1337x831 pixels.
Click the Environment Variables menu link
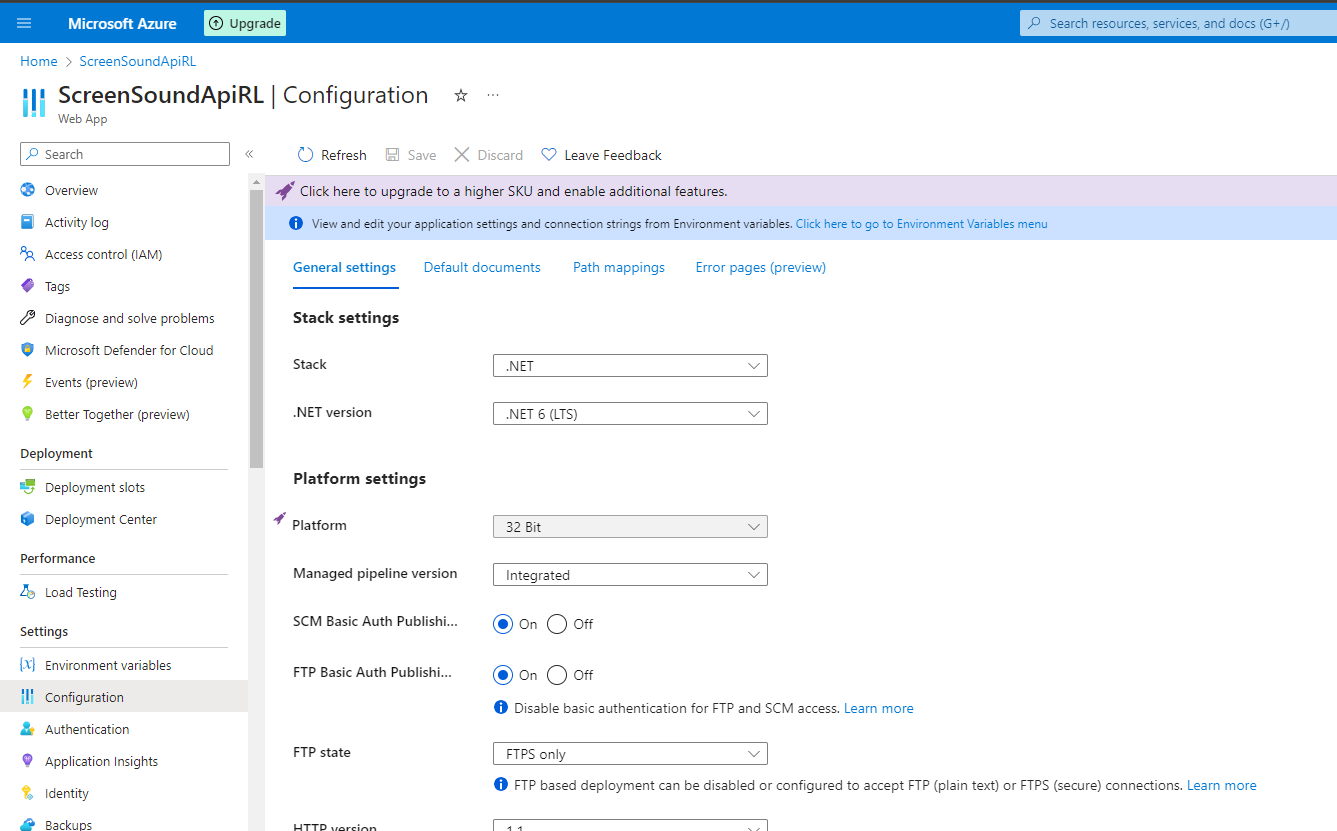[921, 224]
